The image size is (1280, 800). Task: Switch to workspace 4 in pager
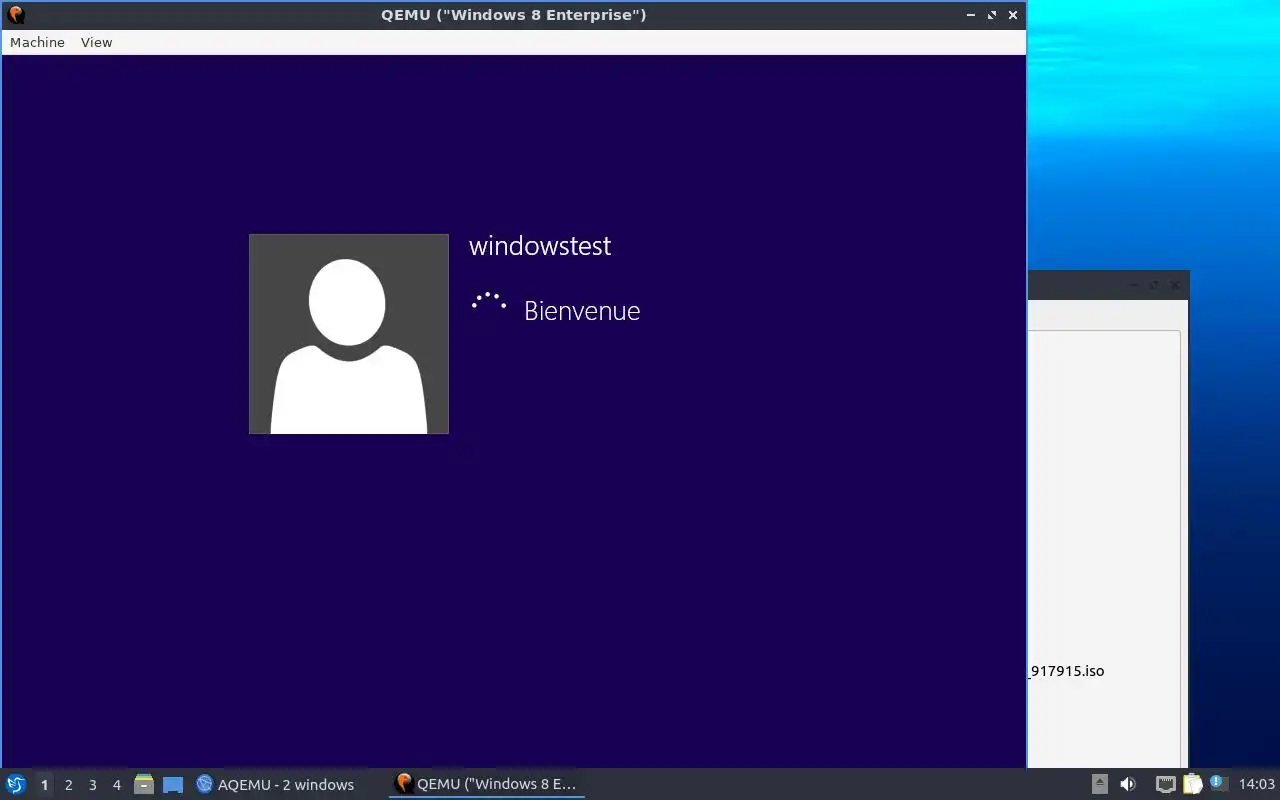116,785
